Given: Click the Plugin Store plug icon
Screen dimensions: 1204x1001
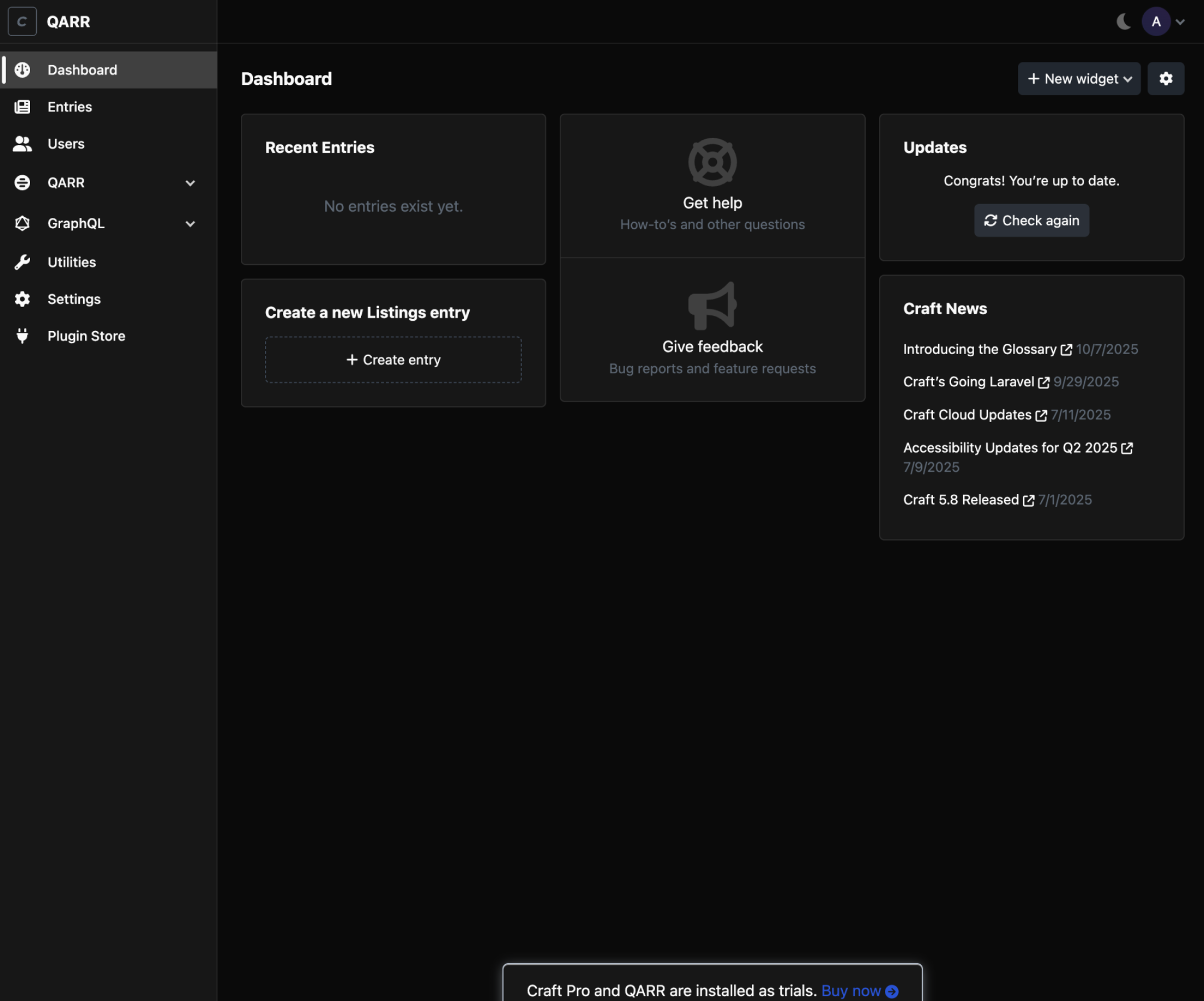Looking at the screenshot, I should point(22,336).
